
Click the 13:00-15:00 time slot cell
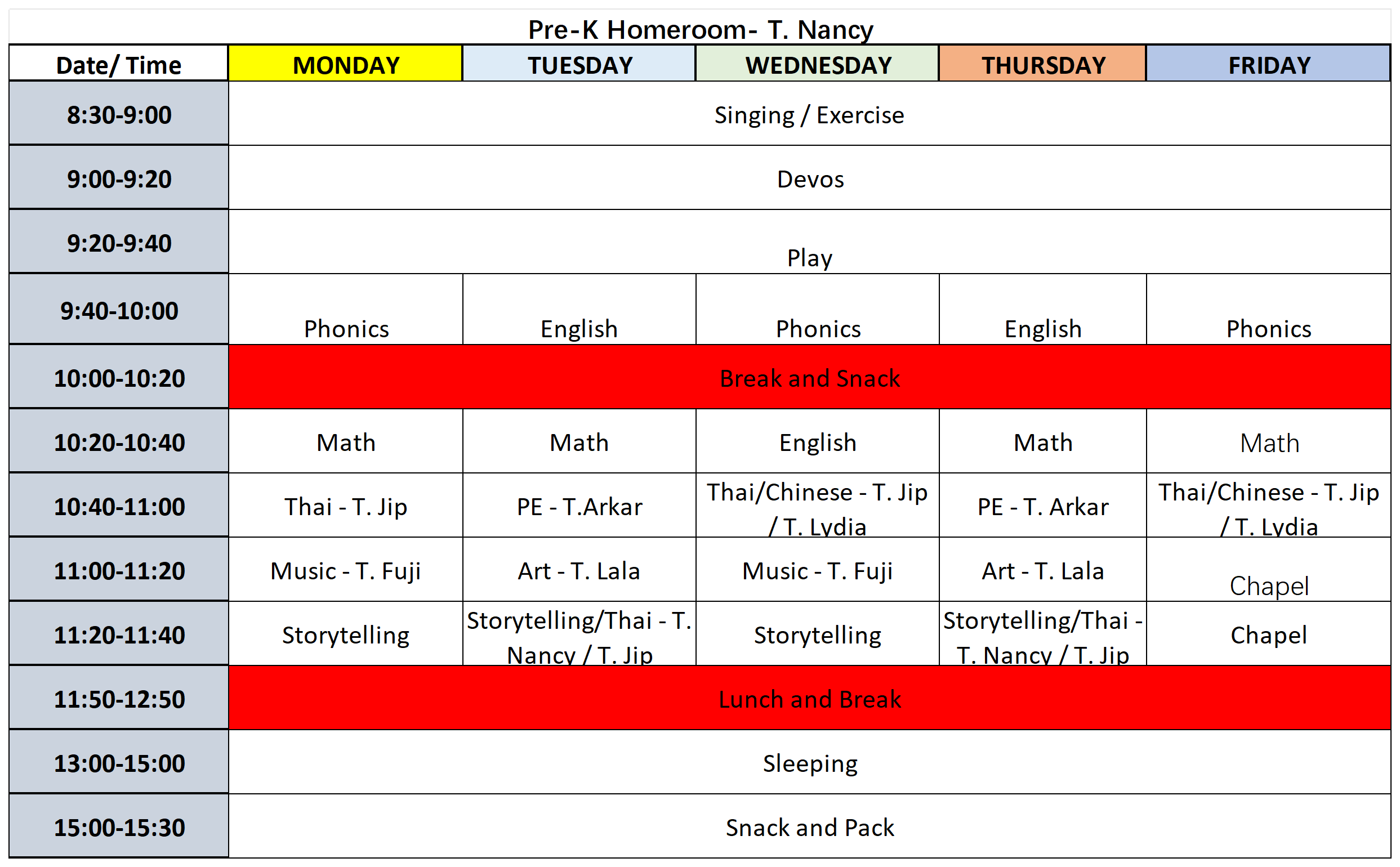119,763
